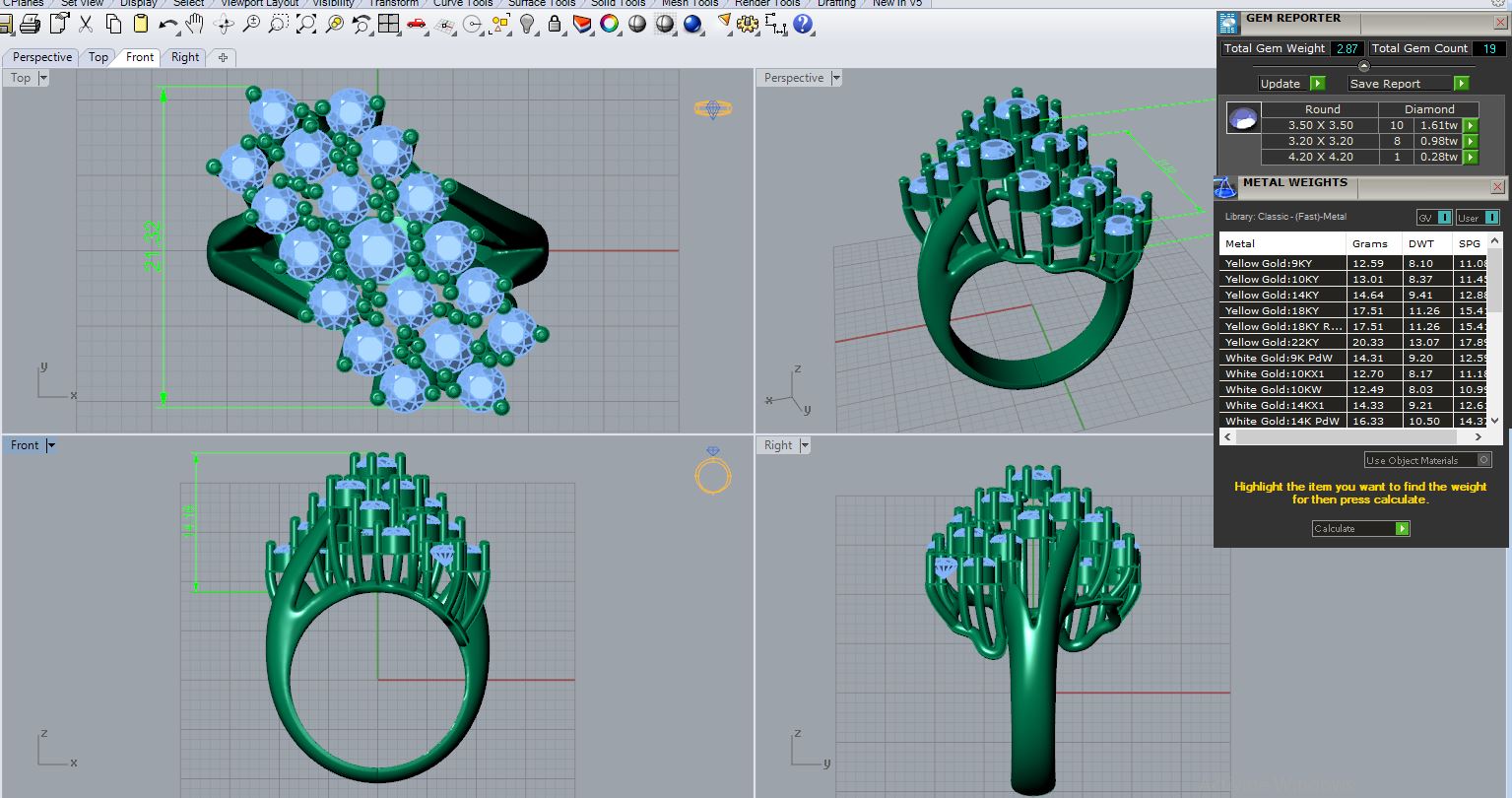Switch to the Top viewport tab
Viewport: 1512px width, 798px height.
99,57
